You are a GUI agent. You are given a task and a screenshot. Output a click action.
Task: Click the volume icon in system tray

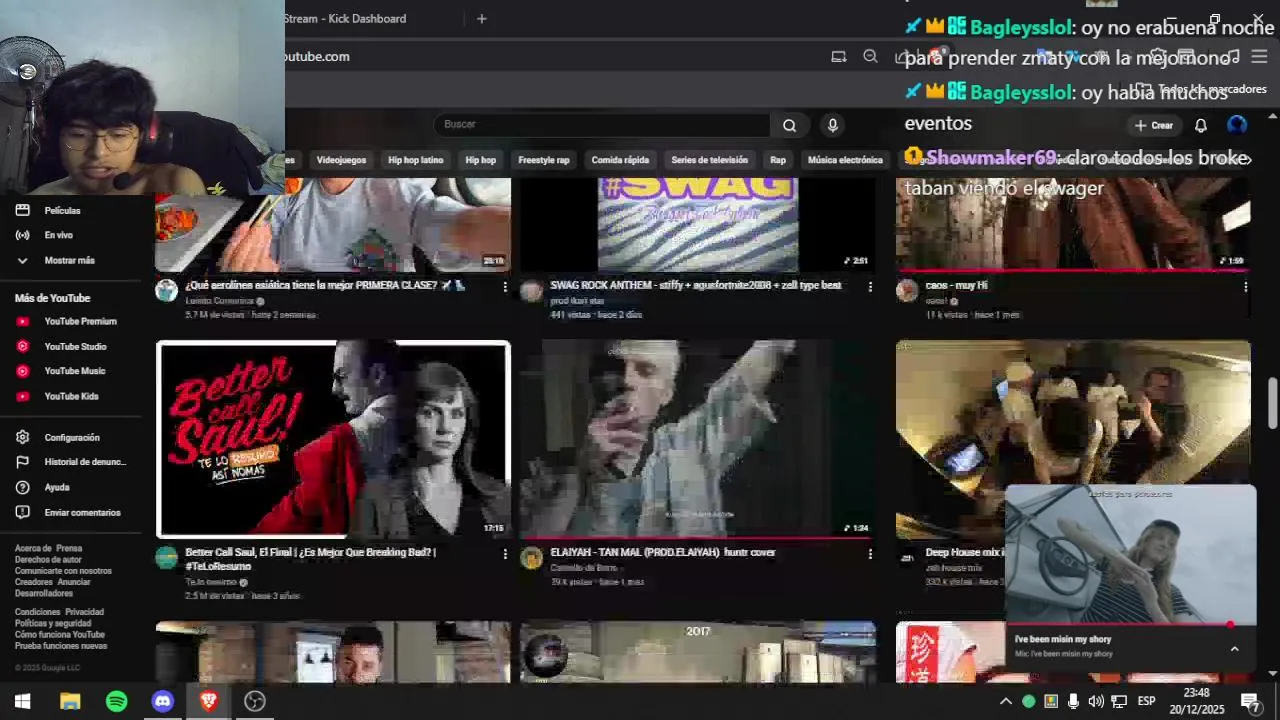[x=1096, y=701]
